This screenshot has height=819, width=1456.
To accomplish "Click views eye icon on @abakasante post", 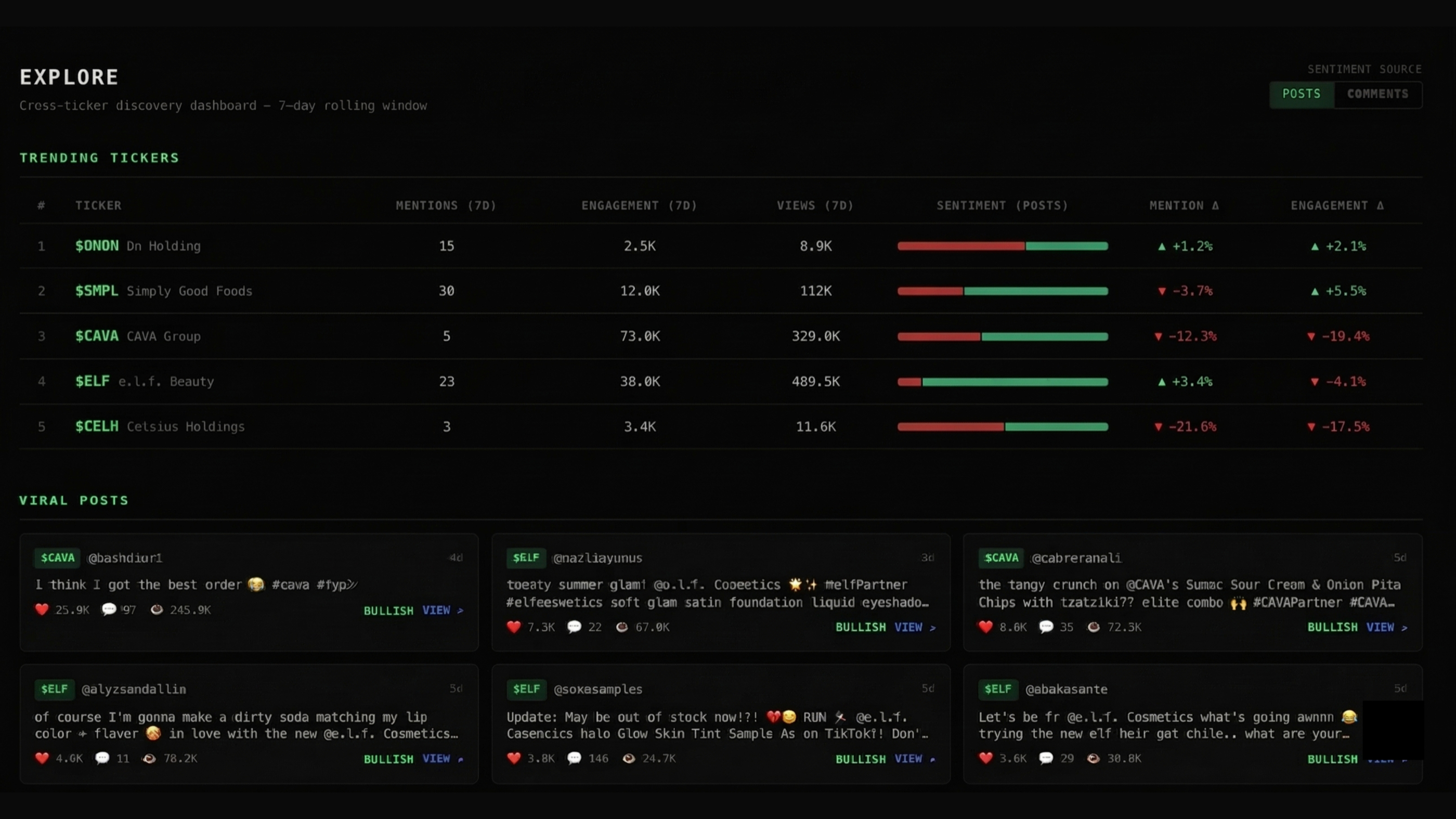I will click(1094, 758).
